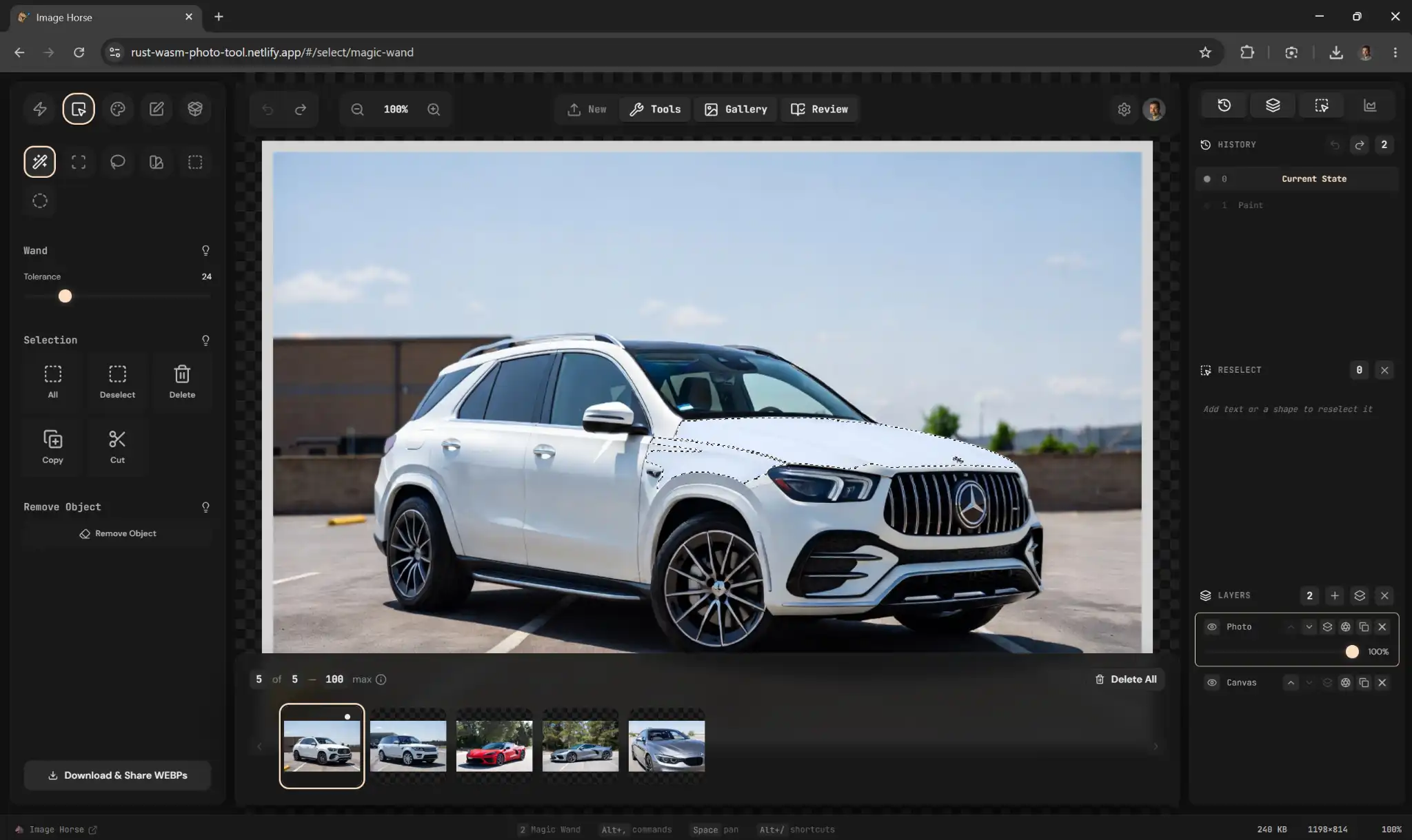Clear all layers with the Layers header X
The width and height of the screenshot is (1412, 840).
(1384, 595)
